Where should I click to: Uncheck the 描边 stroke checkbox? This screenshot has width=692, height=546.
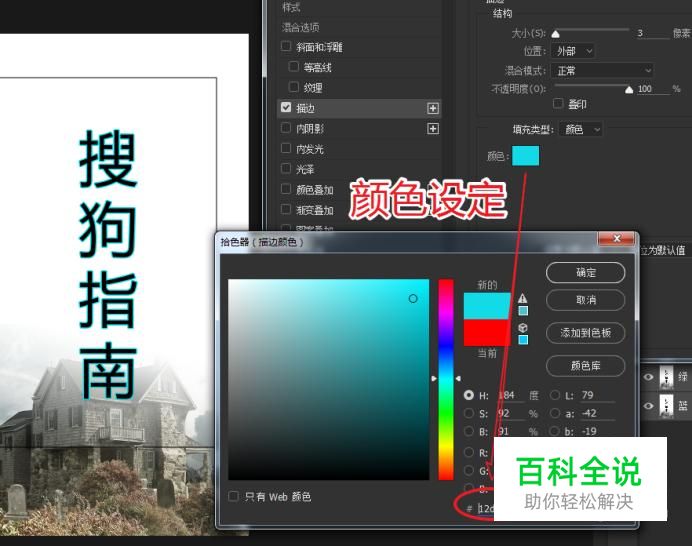[286, 107]
